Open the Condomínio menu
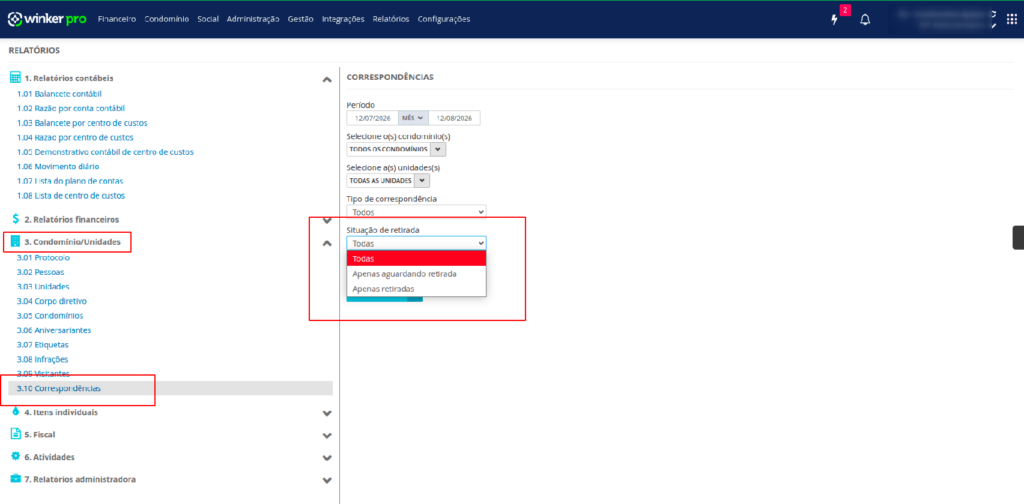1024x504 pixels. click(167, 19)
